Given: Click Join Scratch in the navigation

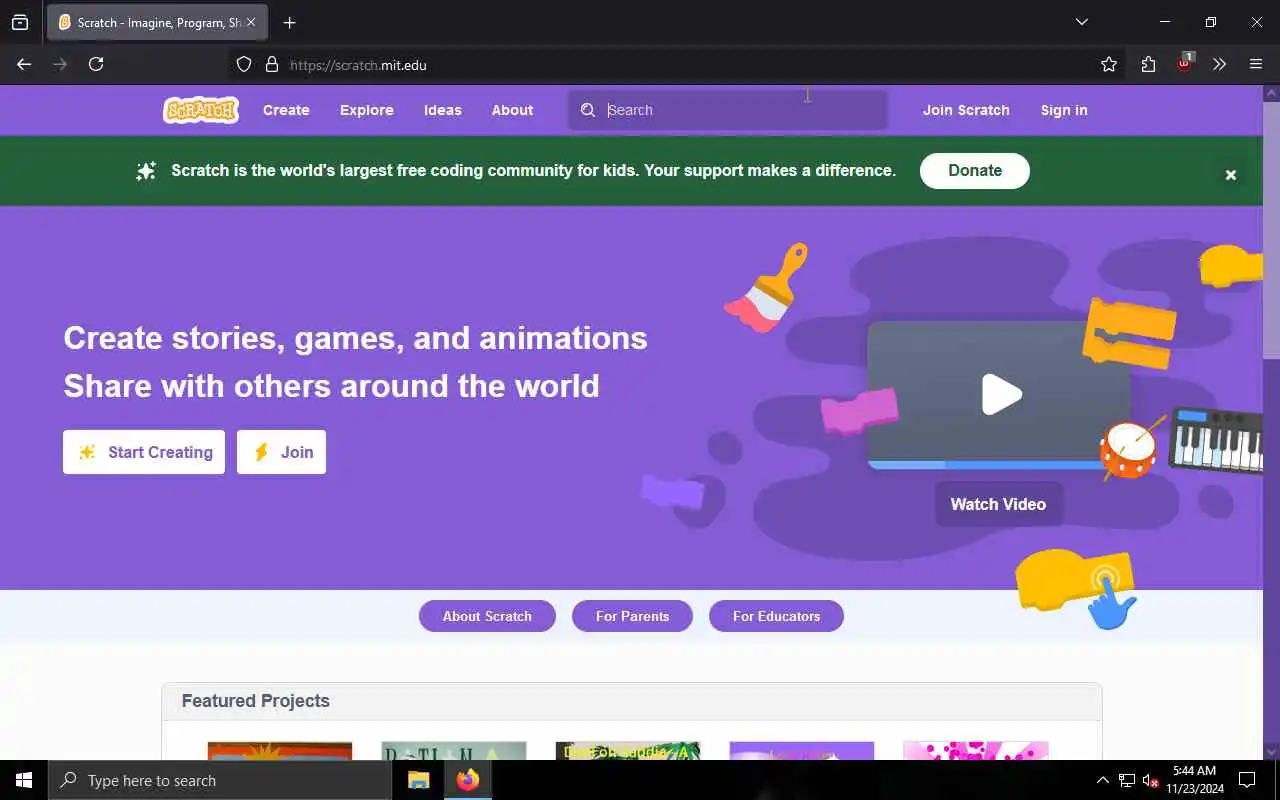Looking at the screenshot, I should pos(966,110).
